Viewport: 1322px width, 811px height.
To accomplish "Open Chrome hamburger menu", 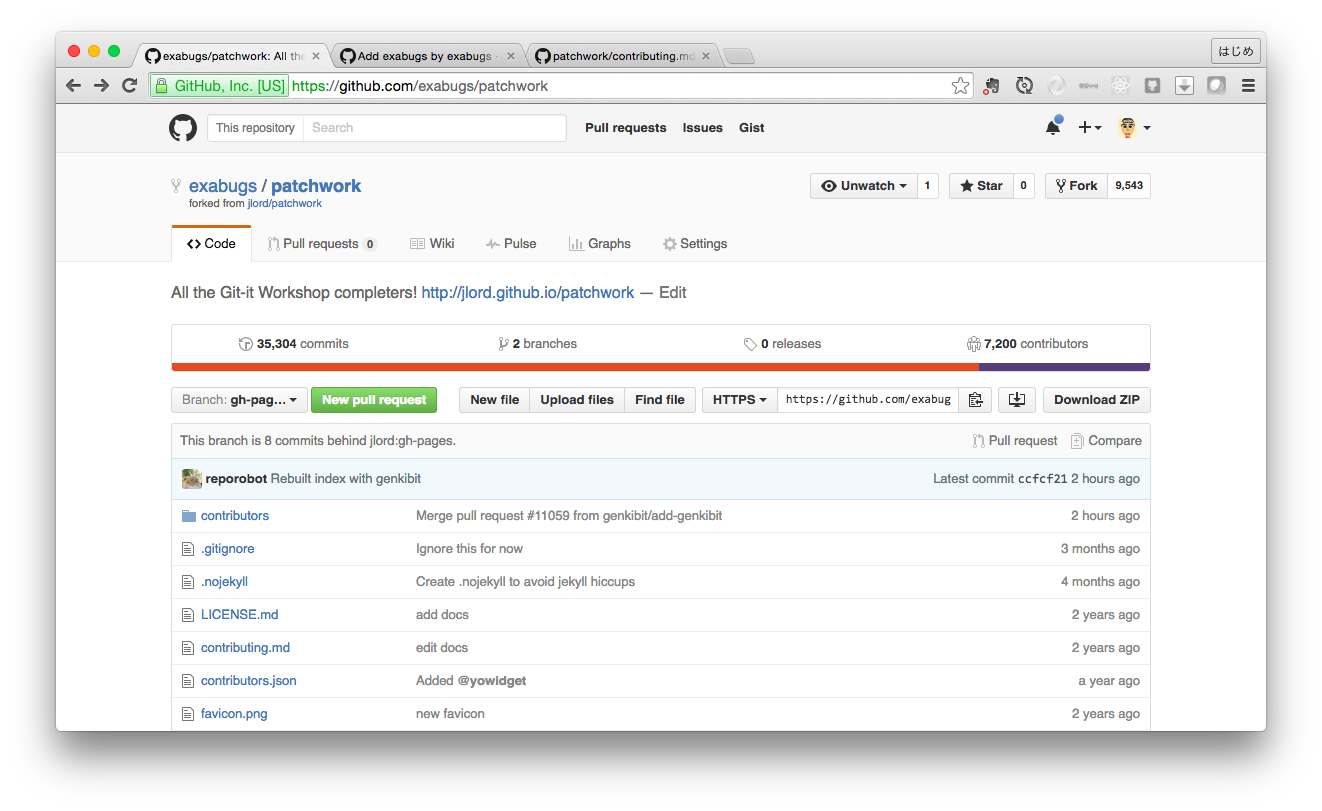I will pyautogui.click(x=1248, y=86).
